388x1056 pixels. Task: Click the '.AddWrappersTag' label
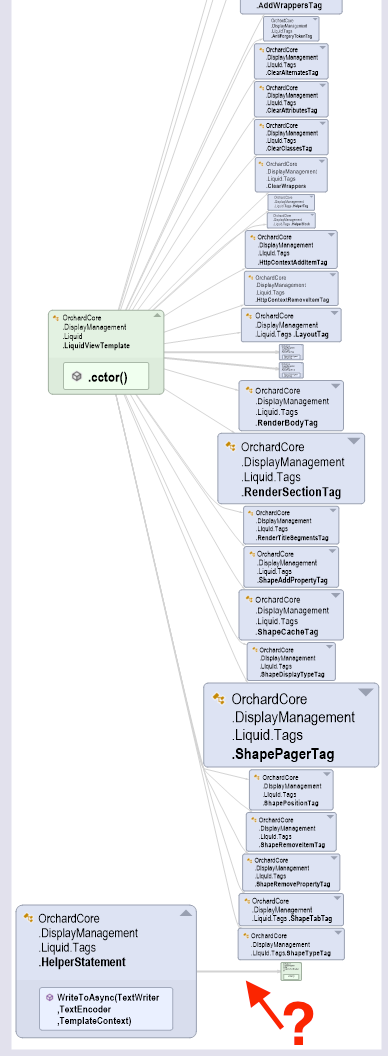click(x=289, y=5)
